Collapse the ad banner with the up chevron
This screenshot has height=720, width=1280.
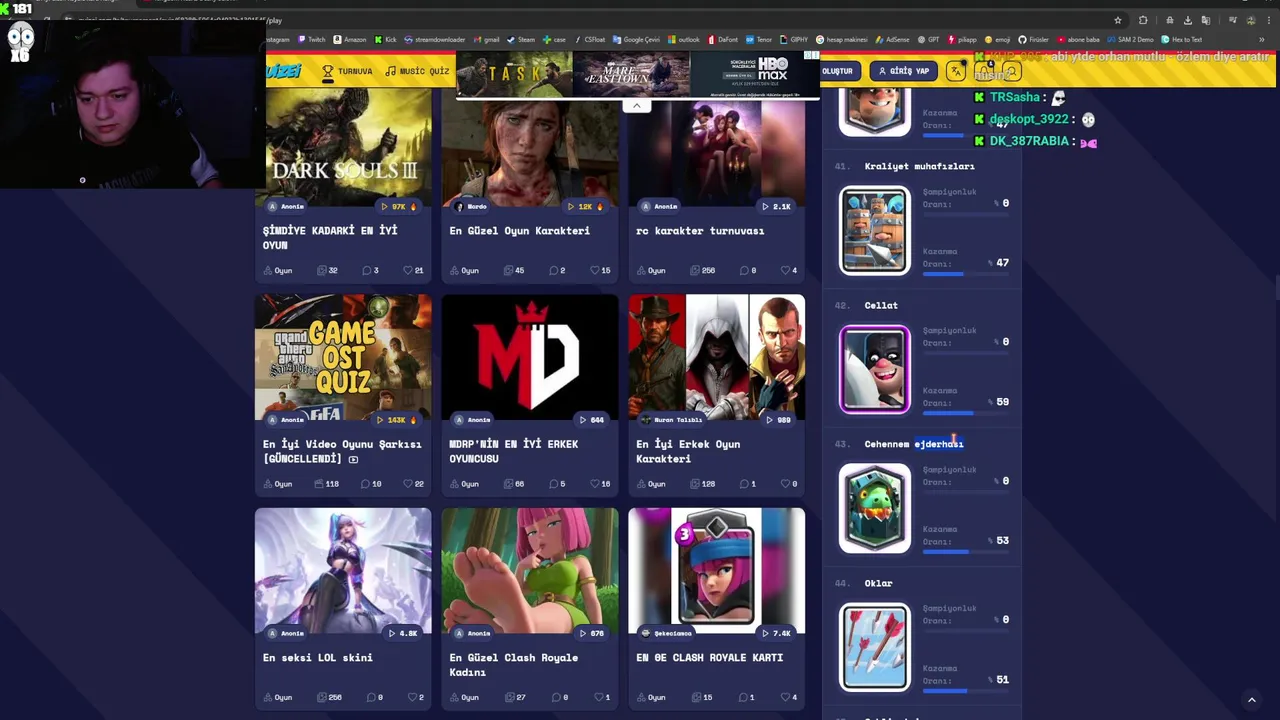coord(636,105)
